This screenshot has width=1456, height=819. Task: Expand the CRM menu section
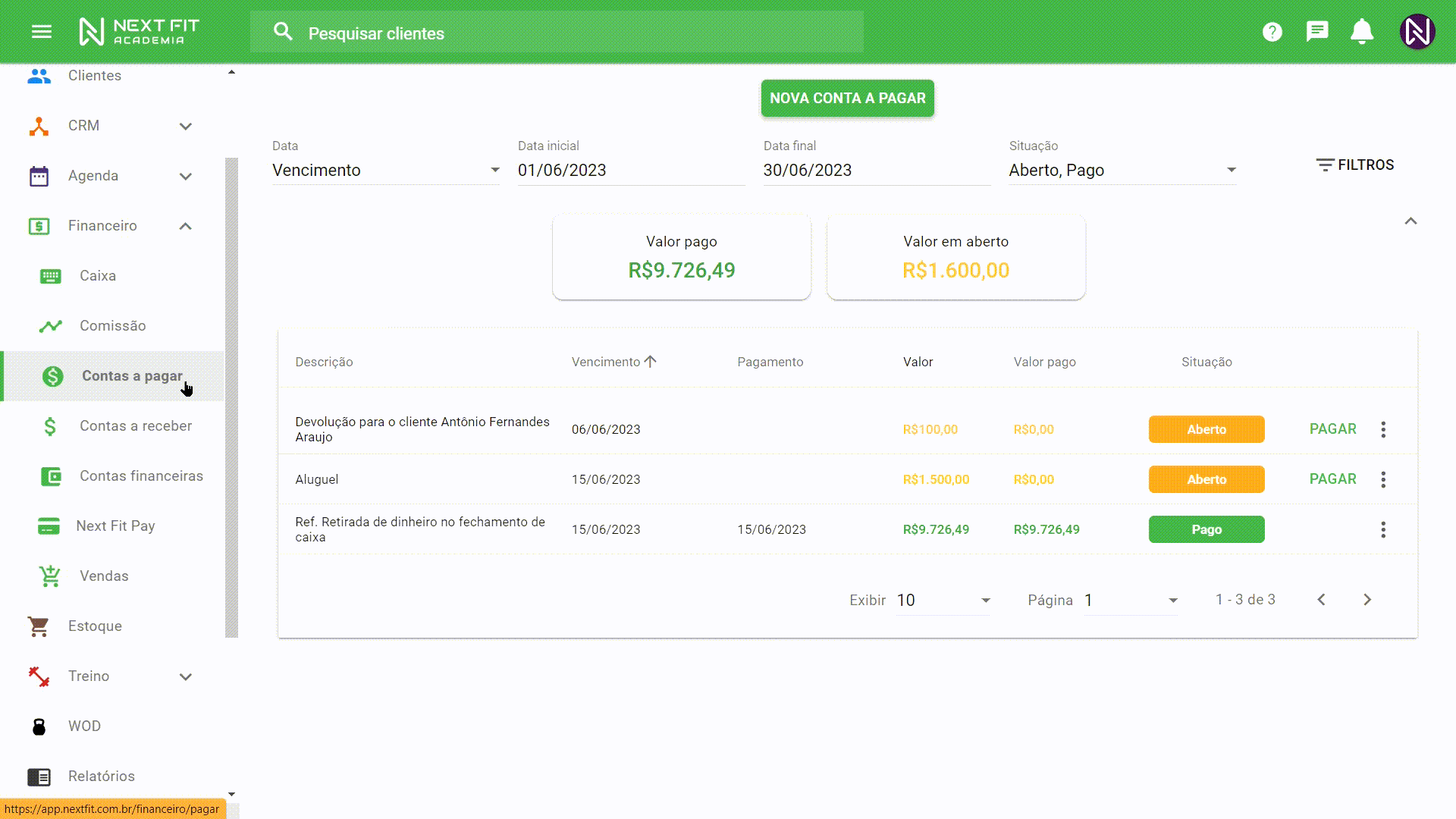[185, 126]
